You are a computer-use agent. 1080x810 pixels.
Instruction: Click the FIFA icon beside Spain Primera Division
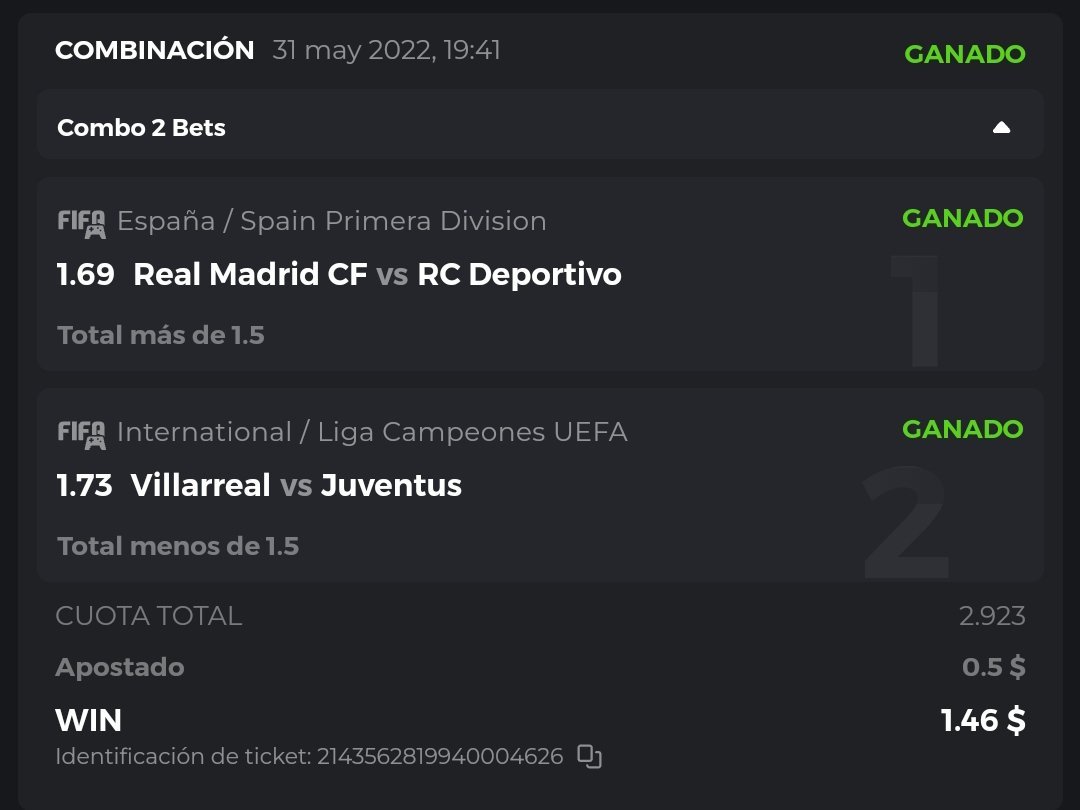click(81, 222)
